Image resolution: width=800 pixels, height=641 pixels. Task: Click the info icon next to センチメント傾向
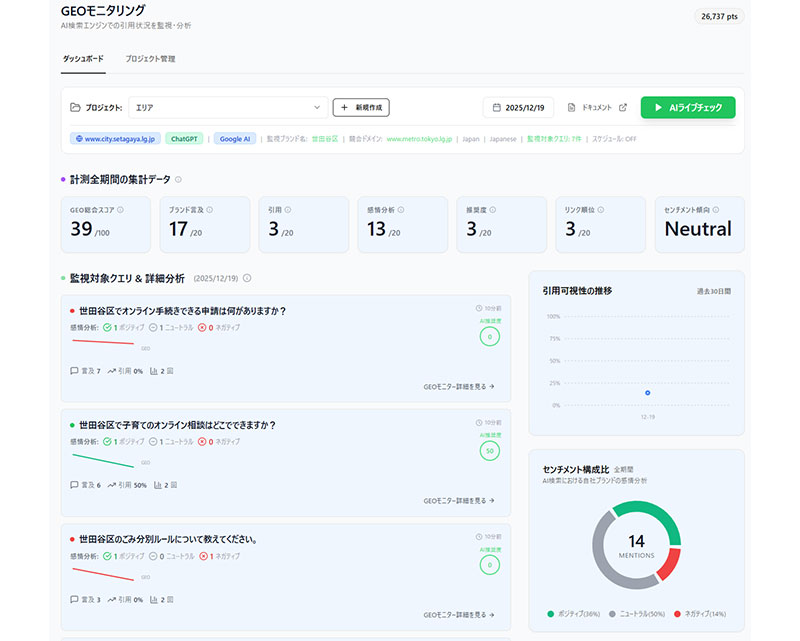pyautogui.click(x=716, y=210)
